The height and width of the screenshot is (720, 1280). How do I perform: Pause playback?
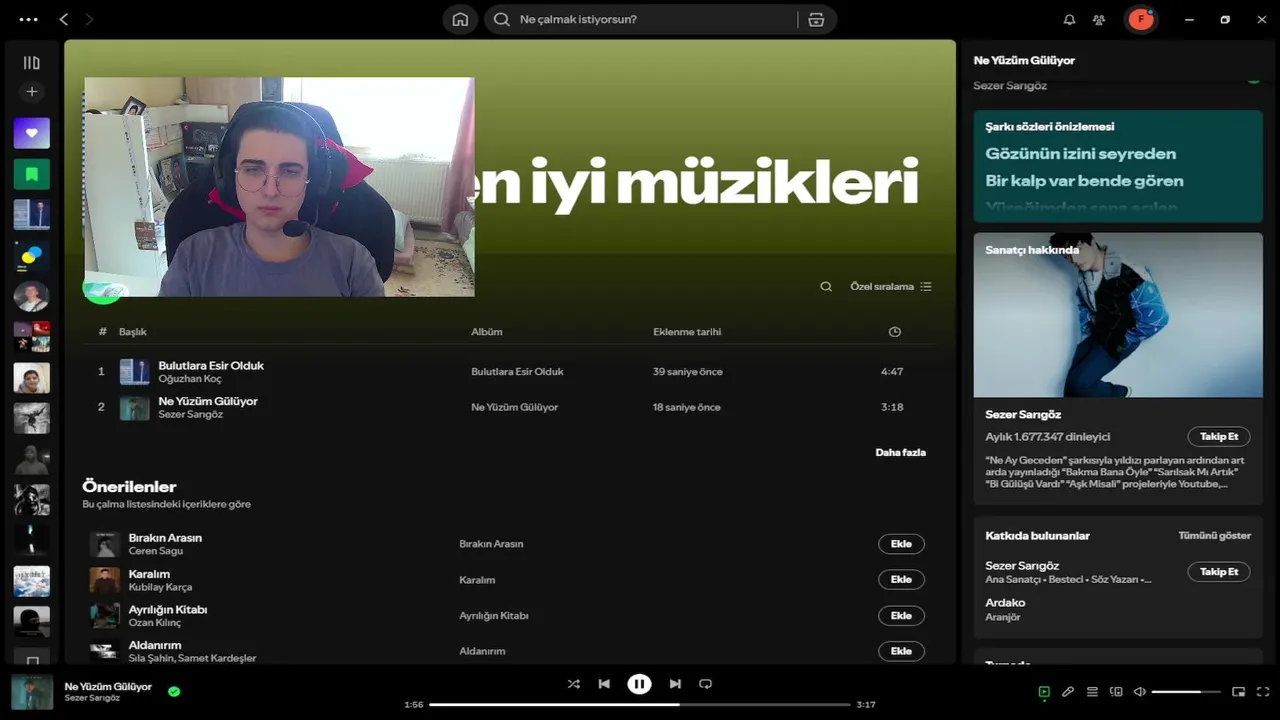click(x=639, y=684)
